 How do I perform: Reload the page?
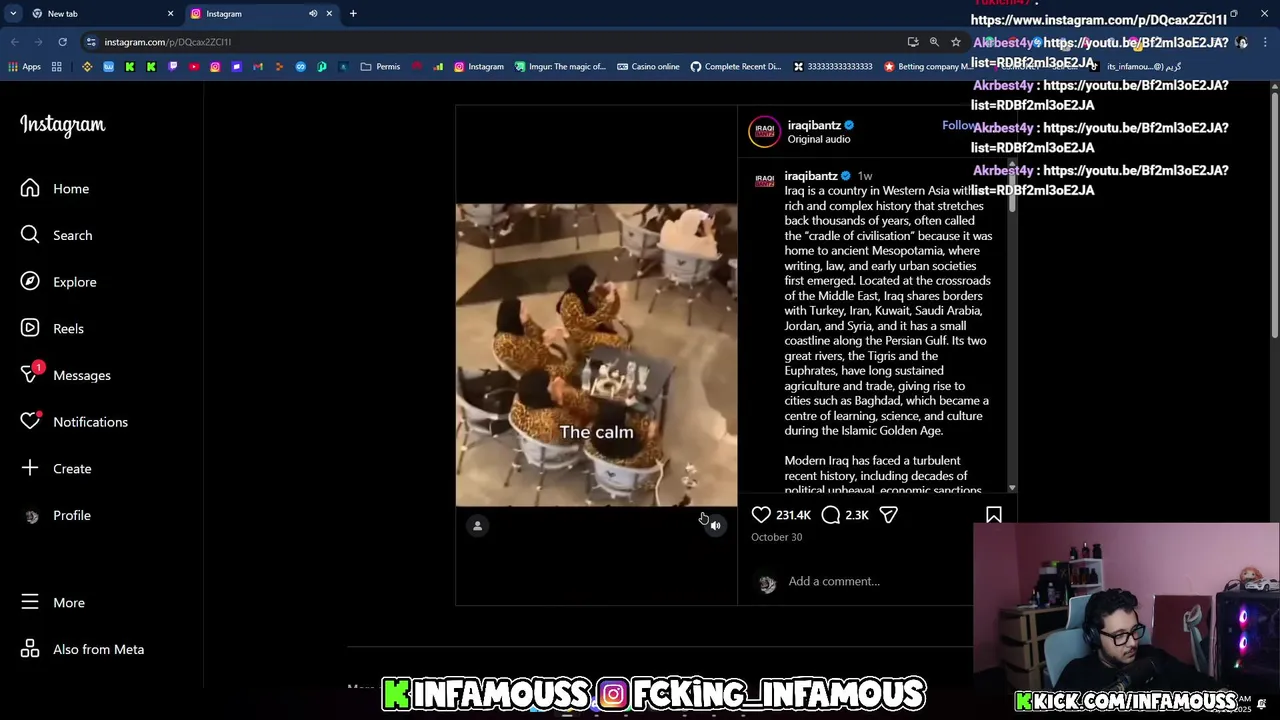pos(62,42)
